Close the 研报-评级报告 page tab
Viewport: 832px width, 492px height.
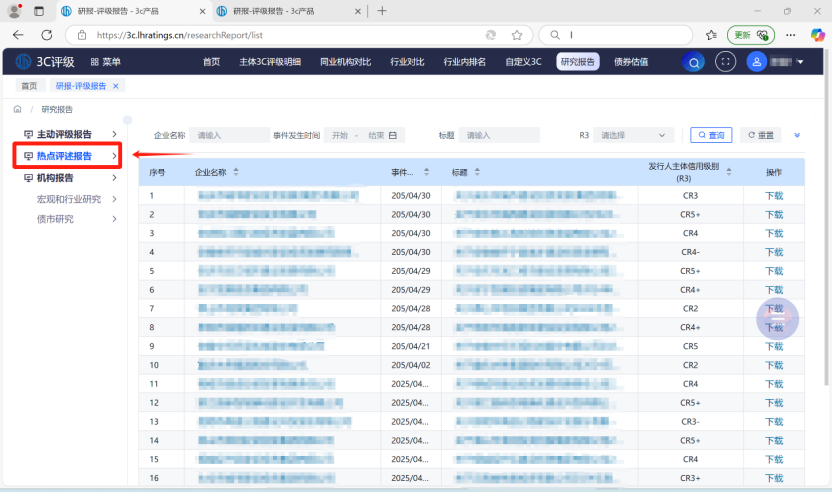pos(116,86)
